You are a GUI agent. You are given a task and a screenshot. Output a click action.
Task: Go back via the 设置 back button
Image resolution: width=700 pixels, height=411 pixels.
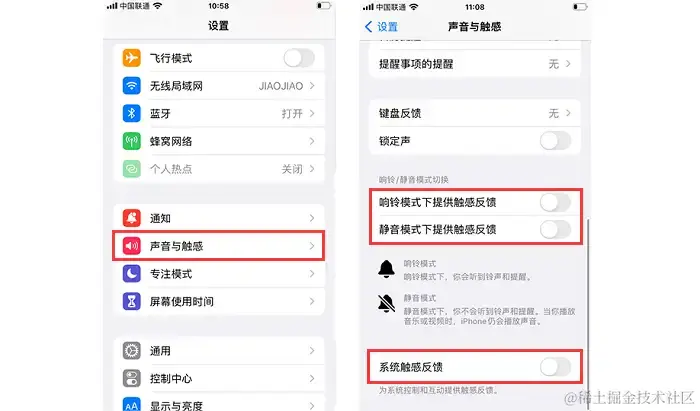coord(381,27)
